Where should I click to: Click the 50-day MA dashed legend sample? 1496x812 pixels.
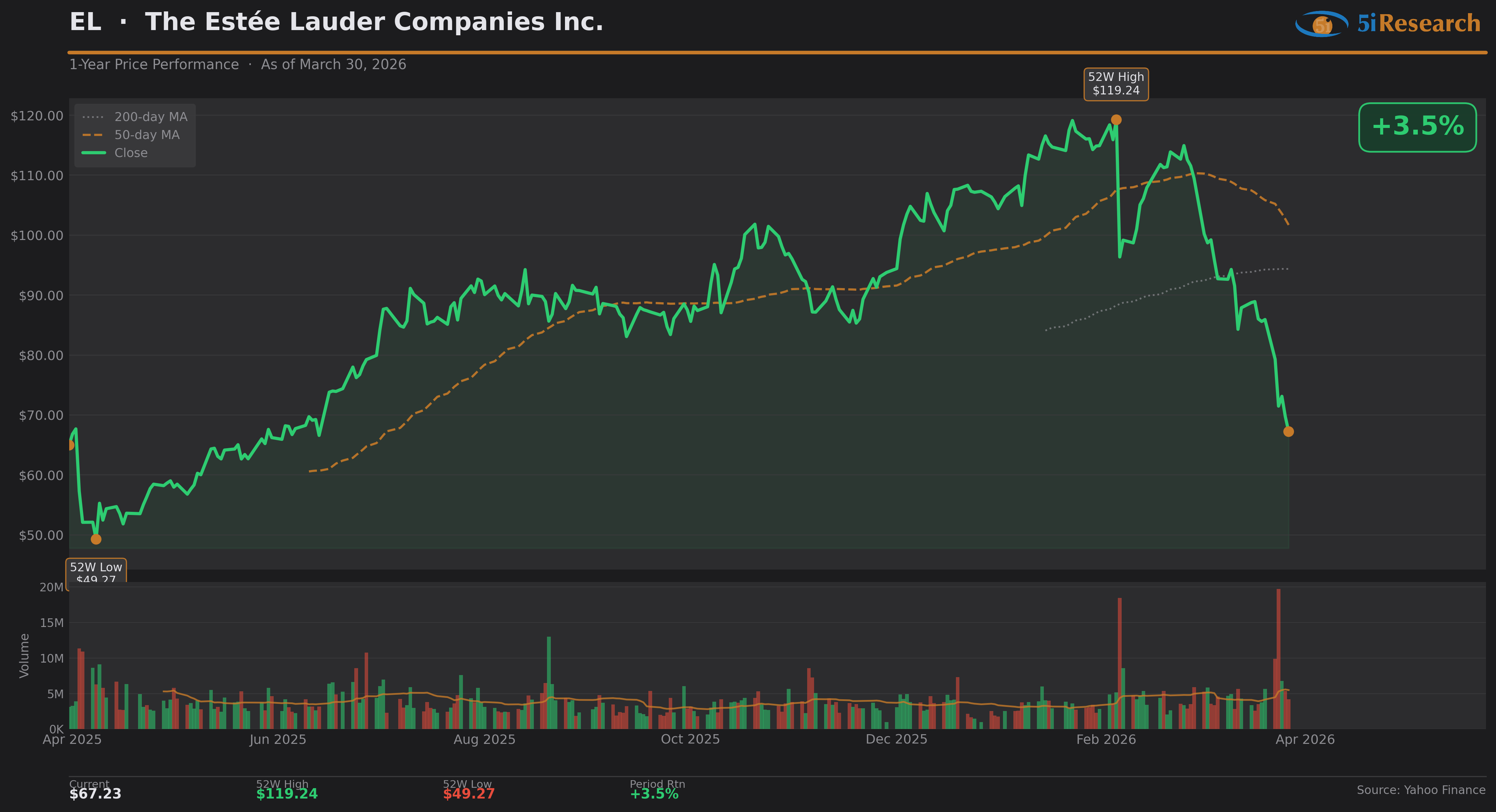[93, 135]
